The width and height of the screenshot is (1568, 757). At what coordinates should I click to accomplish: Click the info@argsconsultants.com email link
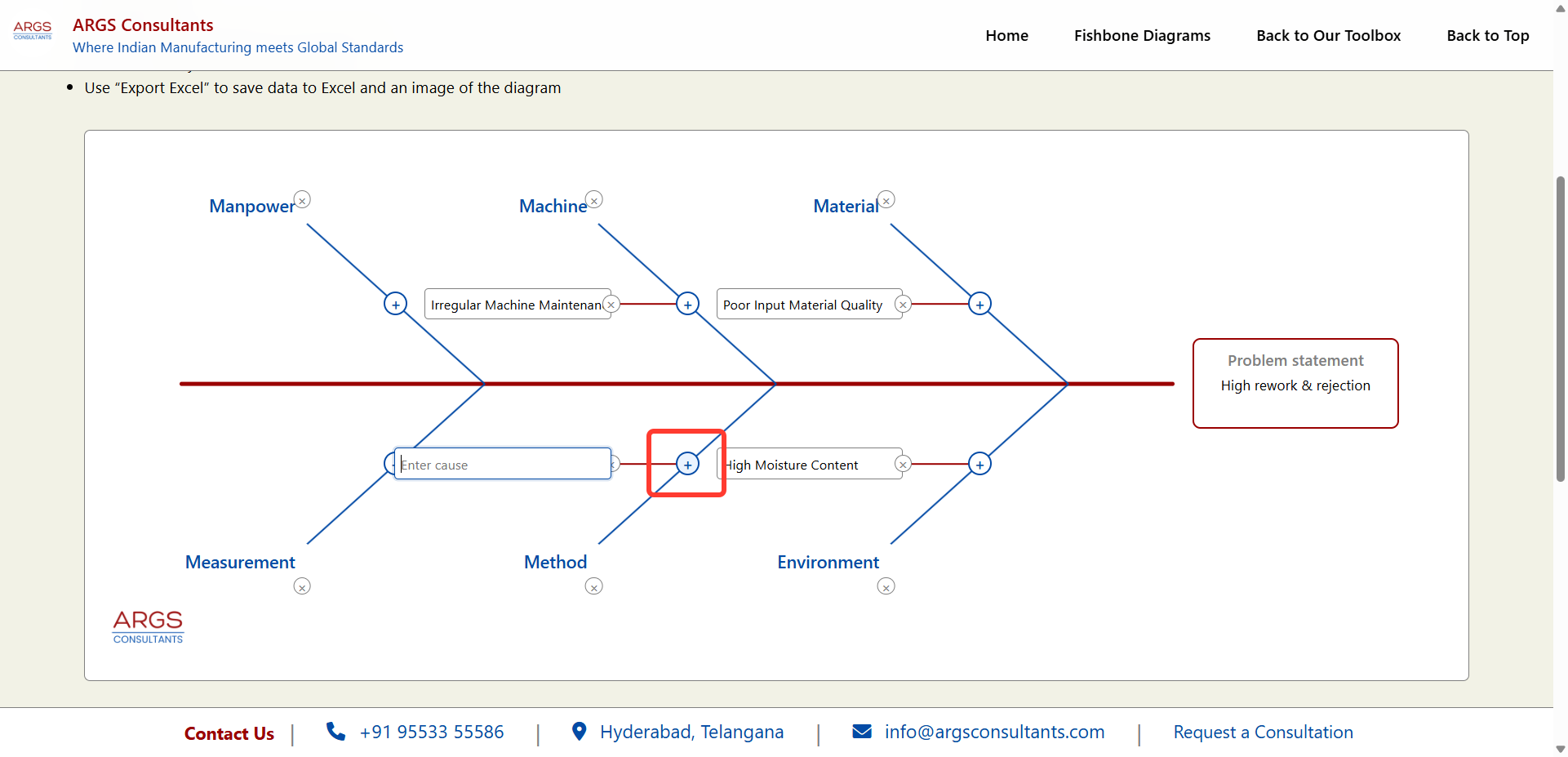coord(994,733)
